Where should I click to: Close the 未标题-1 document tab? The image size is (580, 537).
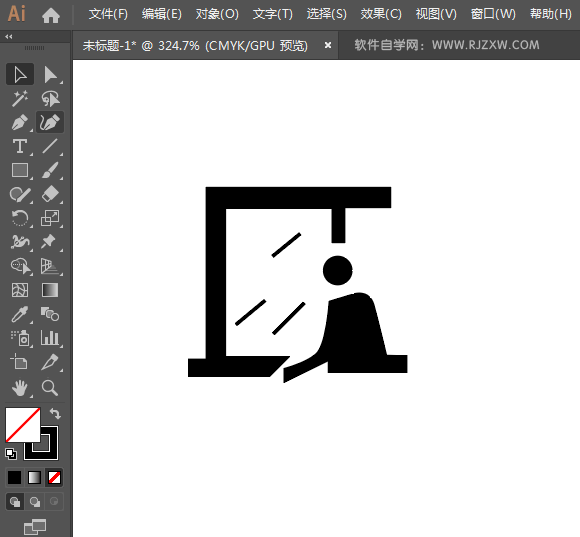tap(328, 45)
